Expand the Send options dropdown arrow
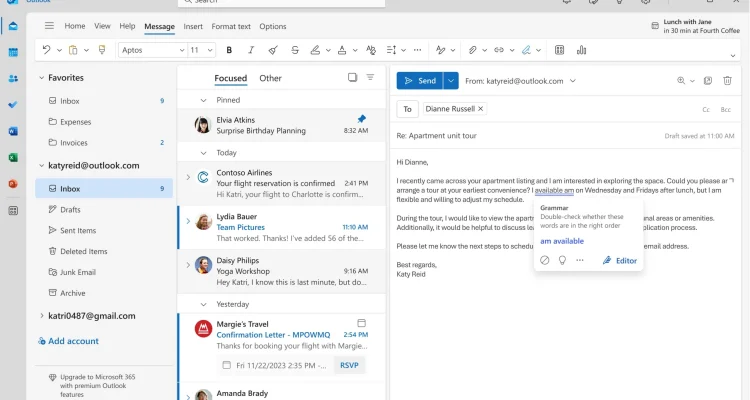The width and height of the screenshot is (750, 400). 451,81
